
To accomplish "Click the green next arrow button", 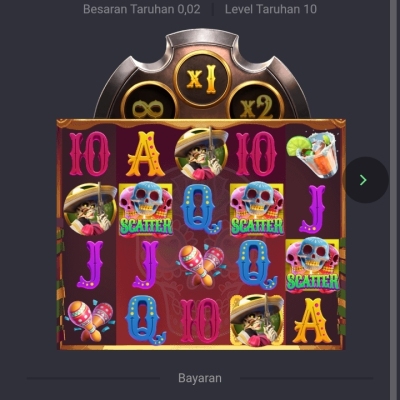I will [366, 180].
